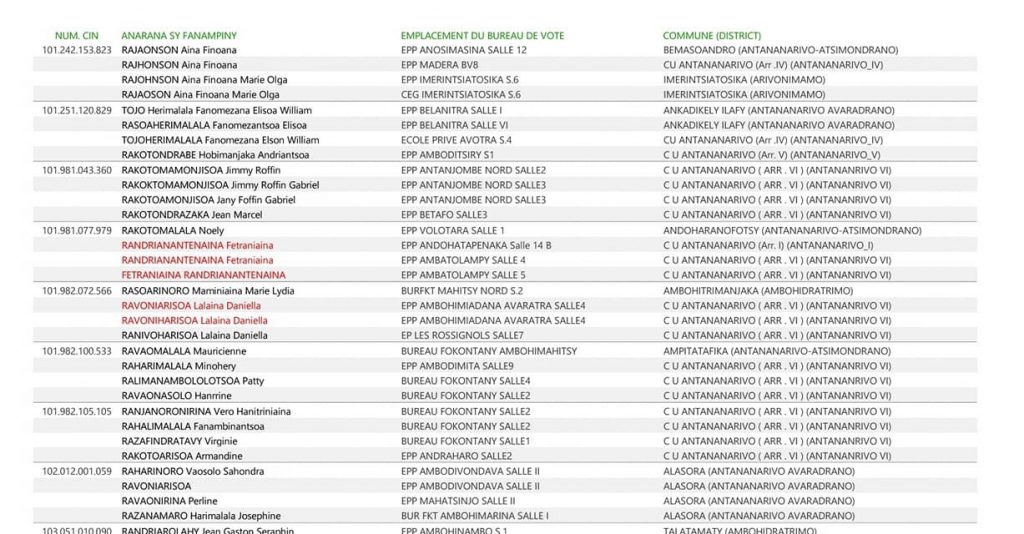1024x534 pixels.
Task: Click name RAJOHNSON Aina Finoana Marie Olga
Action: (204, 80)
